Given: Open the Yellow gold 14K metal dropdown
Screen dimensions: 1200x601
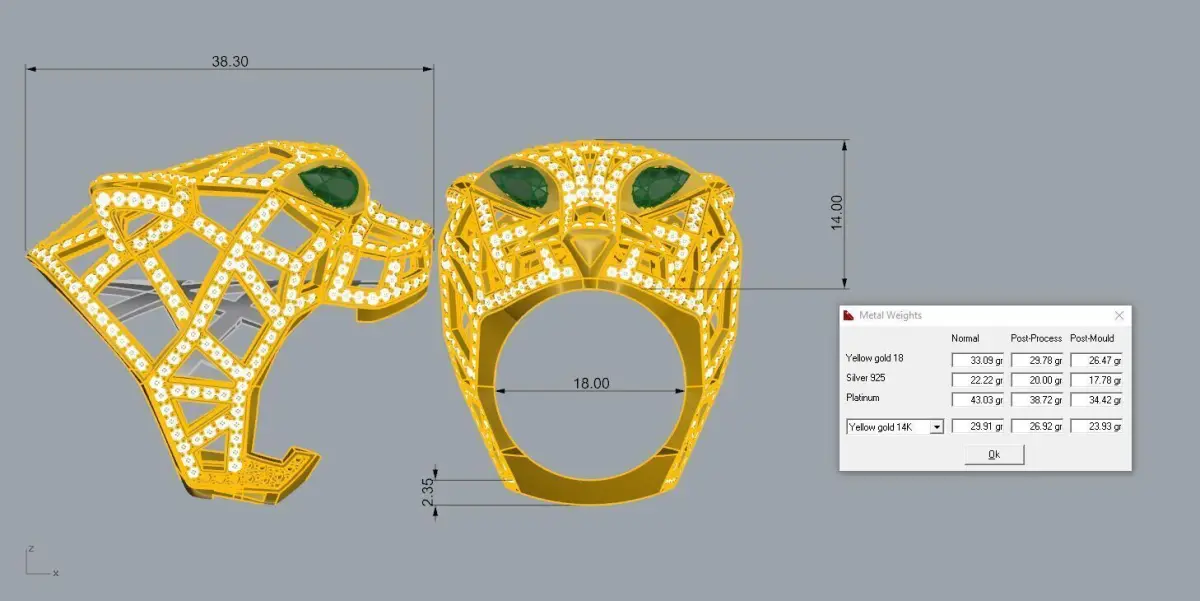Looking at the screenshot, I should tap(894, 426).
